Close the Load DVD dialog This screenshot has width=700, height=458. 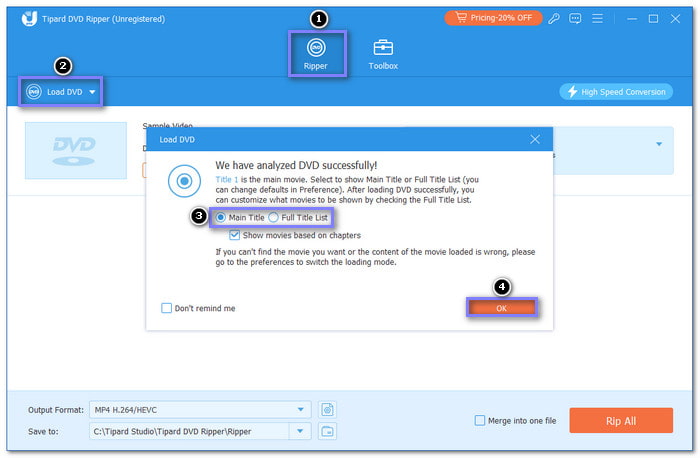(x=535, y=139)
